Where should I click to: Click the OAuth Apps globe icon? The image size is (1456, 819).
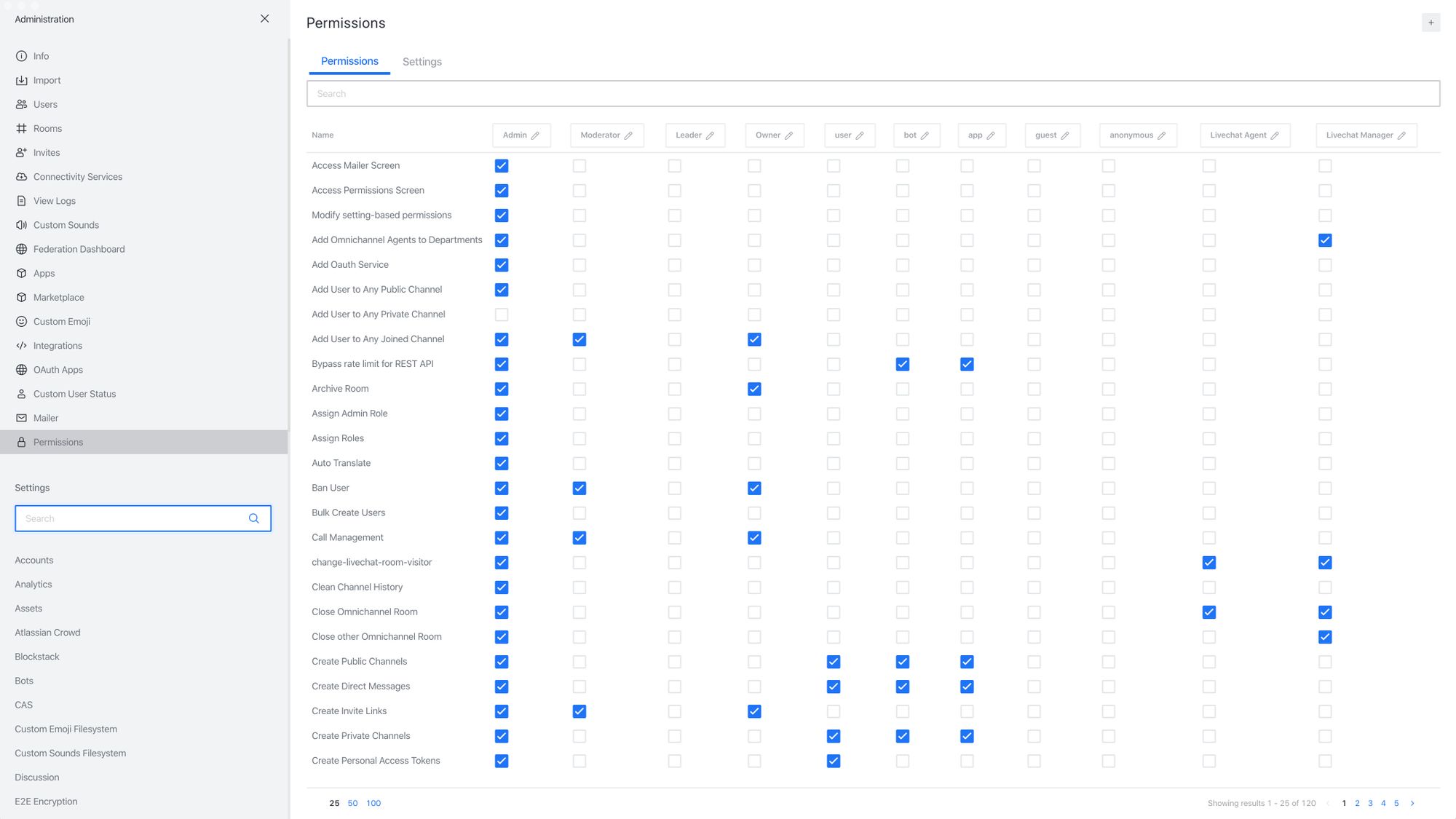point(22,369)
